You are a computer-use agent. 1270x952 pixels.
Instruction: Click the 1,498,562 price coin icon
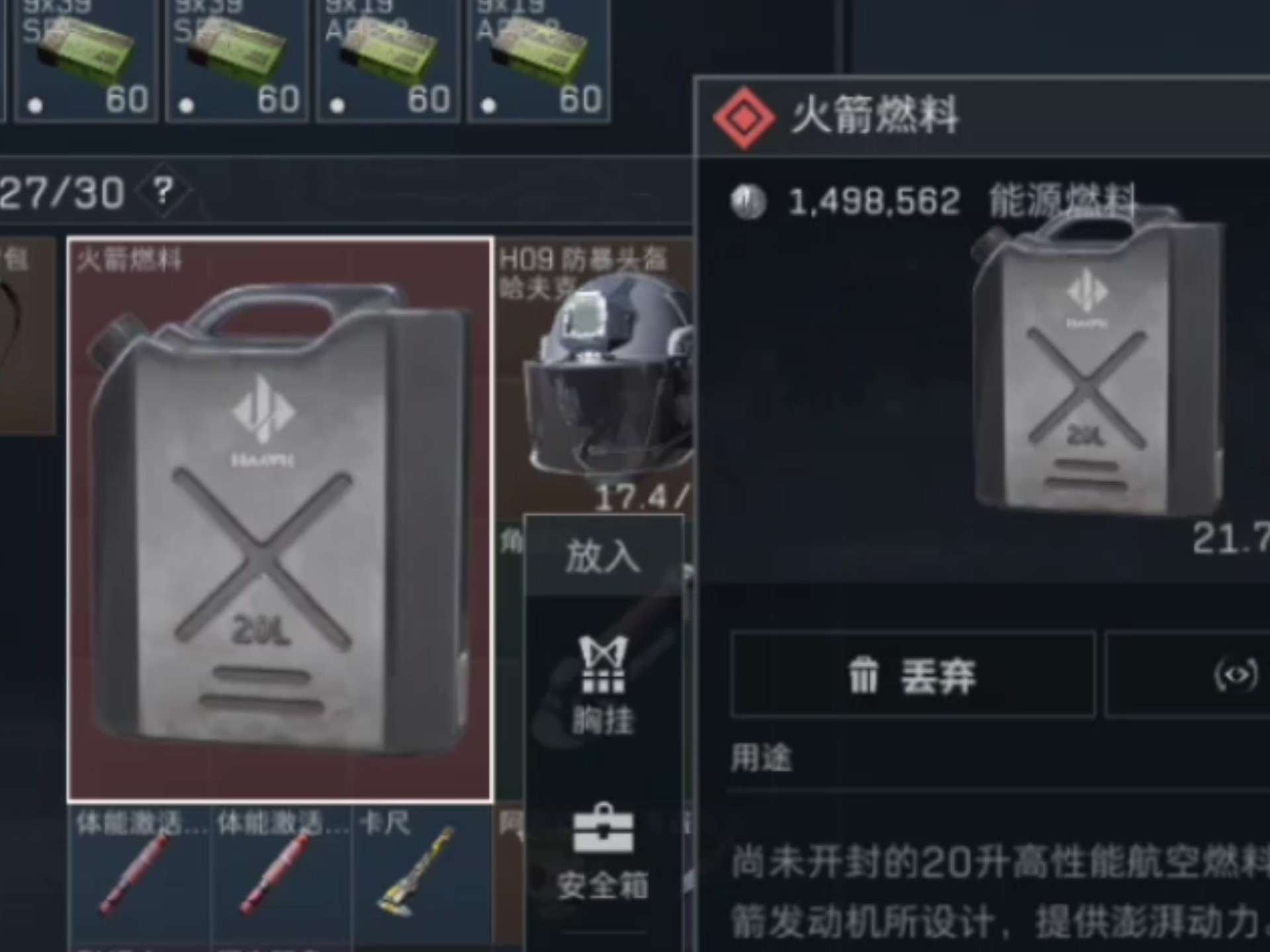[749, 202]
